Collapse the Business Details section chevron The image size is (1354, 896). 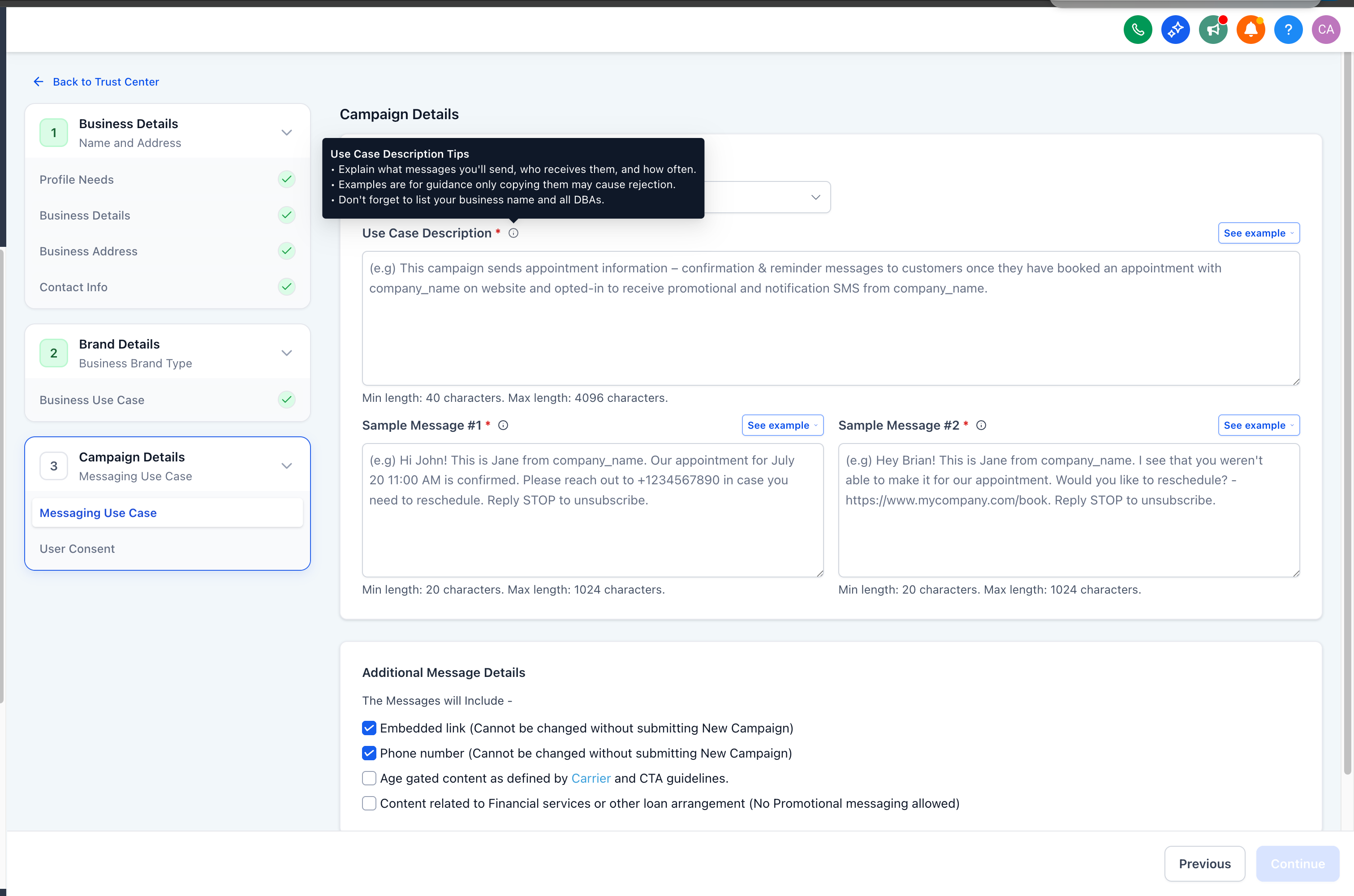287,133
